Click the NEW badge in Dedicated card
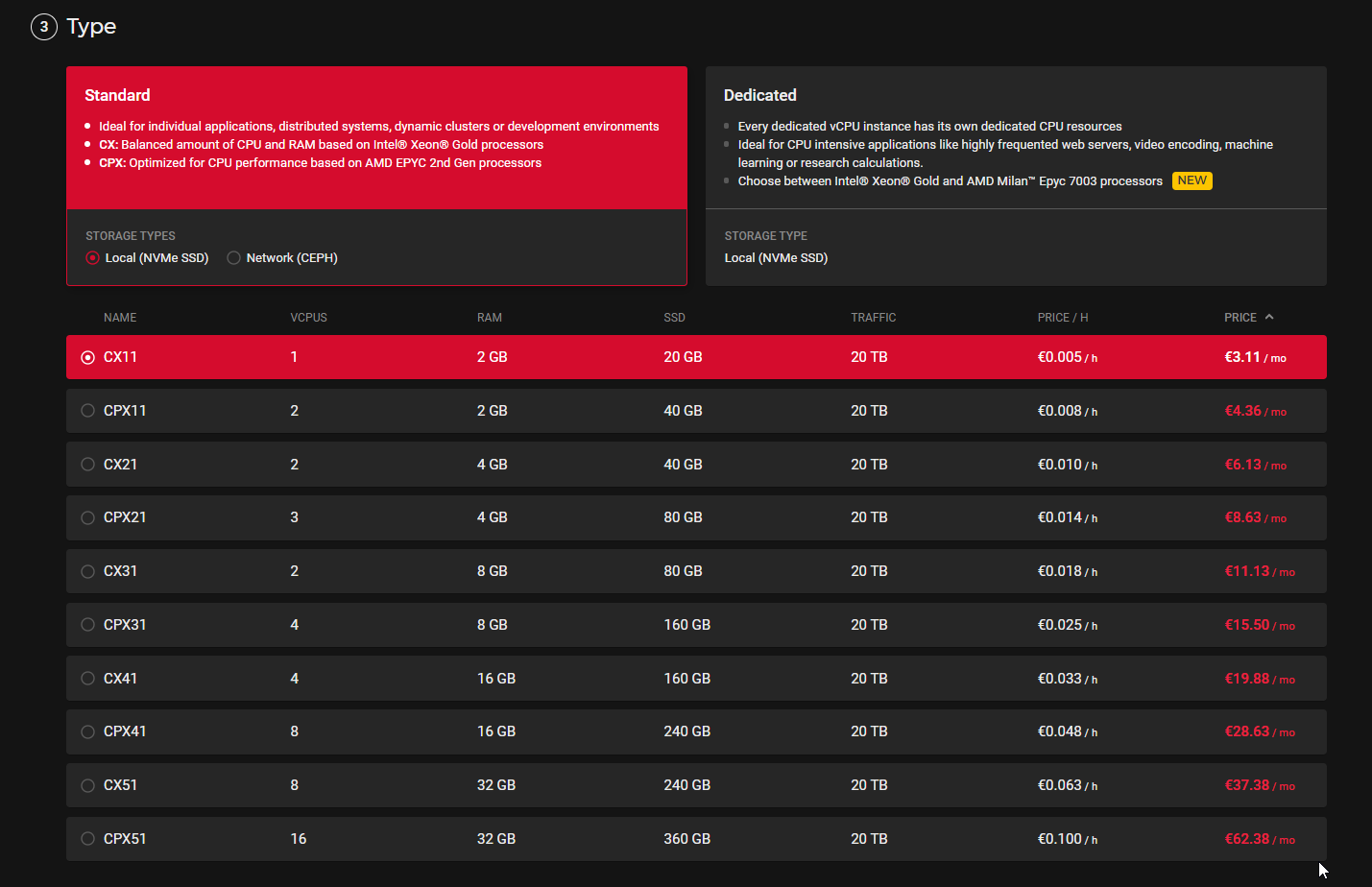 coord(1191,180)
